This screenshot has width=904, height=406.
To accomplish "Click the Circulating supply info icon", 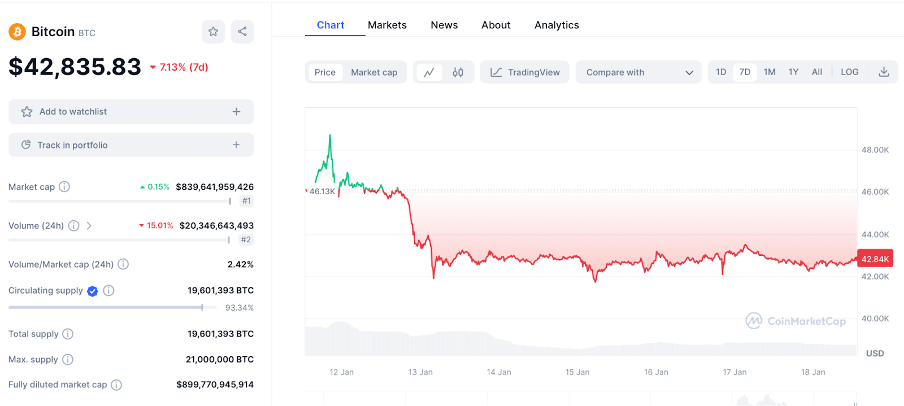I will [x=108, y=291].
